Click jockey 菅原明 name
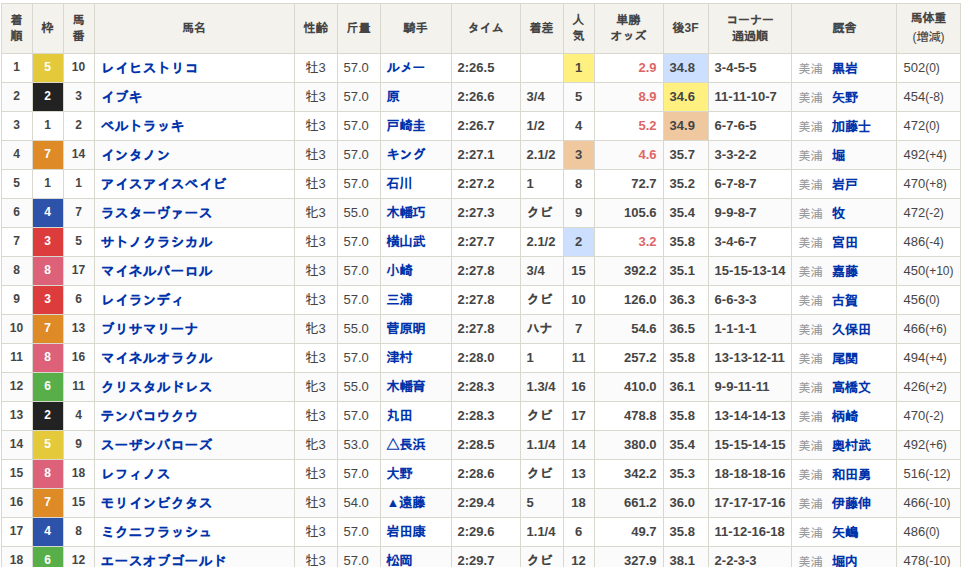Image resolution: width=967 pixels, height=567 pixels. click(405, 329)
